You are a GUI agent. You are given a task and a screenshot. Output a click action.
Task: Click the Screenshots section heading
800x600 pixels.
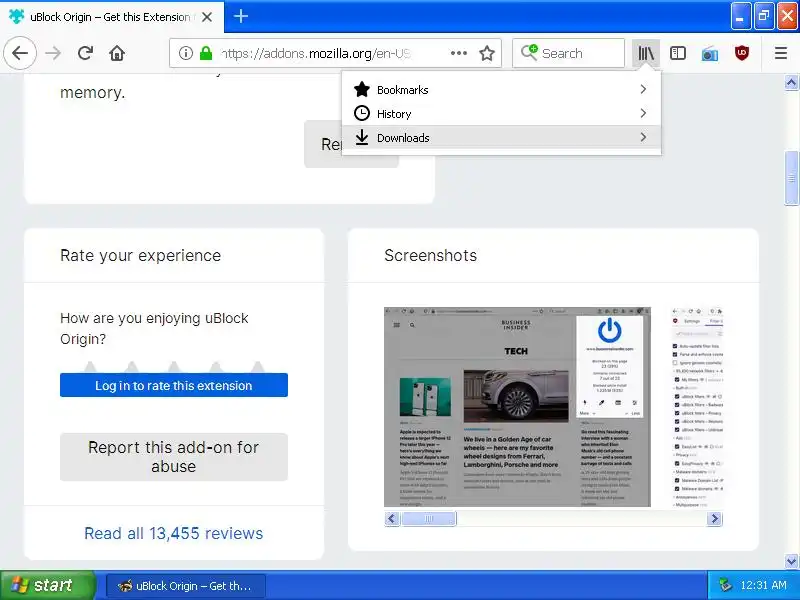coord(431,255)
